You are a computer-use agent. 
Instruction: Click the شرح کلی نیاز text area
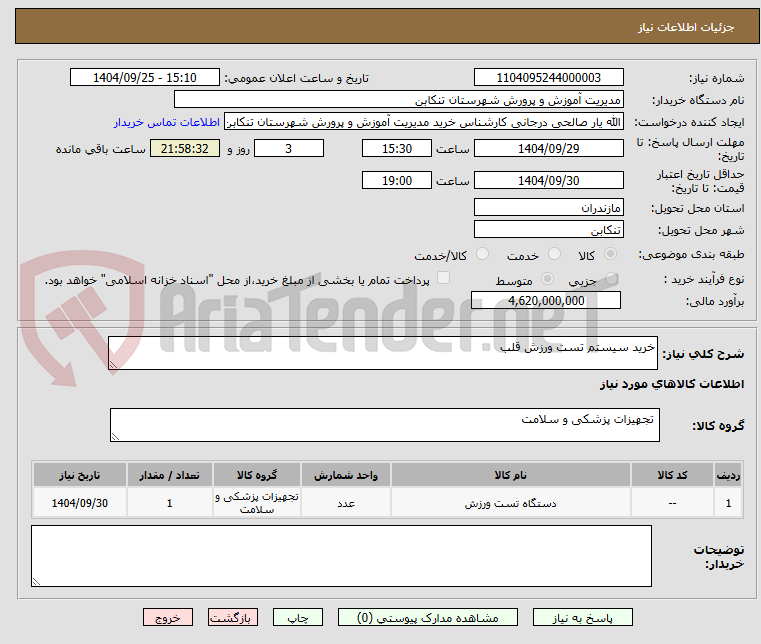coord(383,353)
